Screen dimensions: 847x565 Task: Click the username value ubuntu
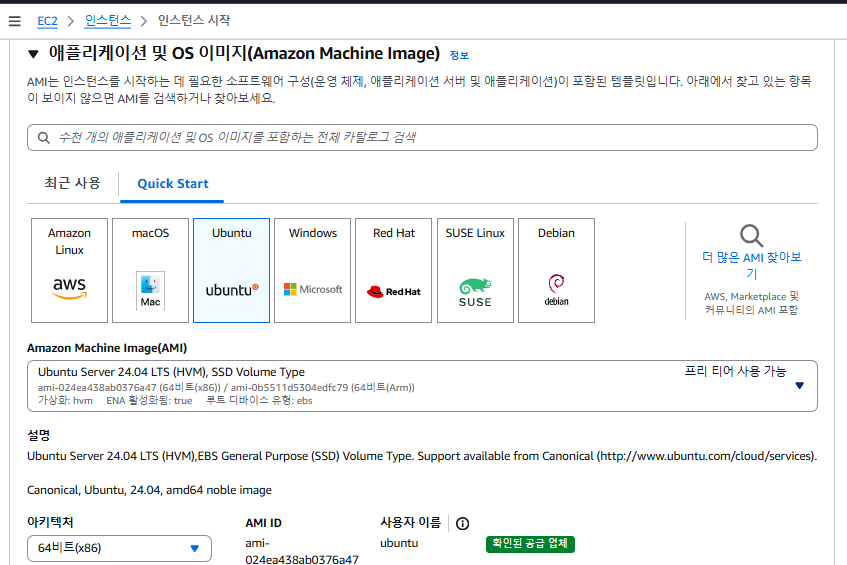pos(399,543)
